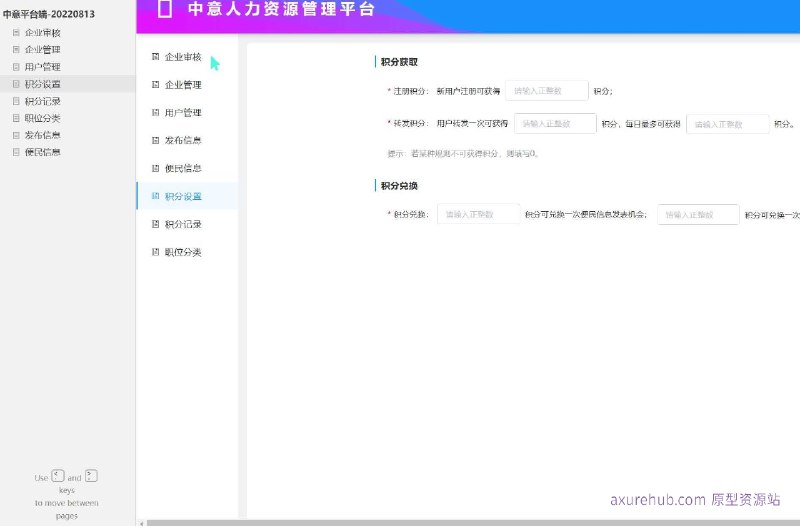Viewport: 800px width, 526px height.
Task: Click the left-arrow key hint icon
Action: [58, 476]
